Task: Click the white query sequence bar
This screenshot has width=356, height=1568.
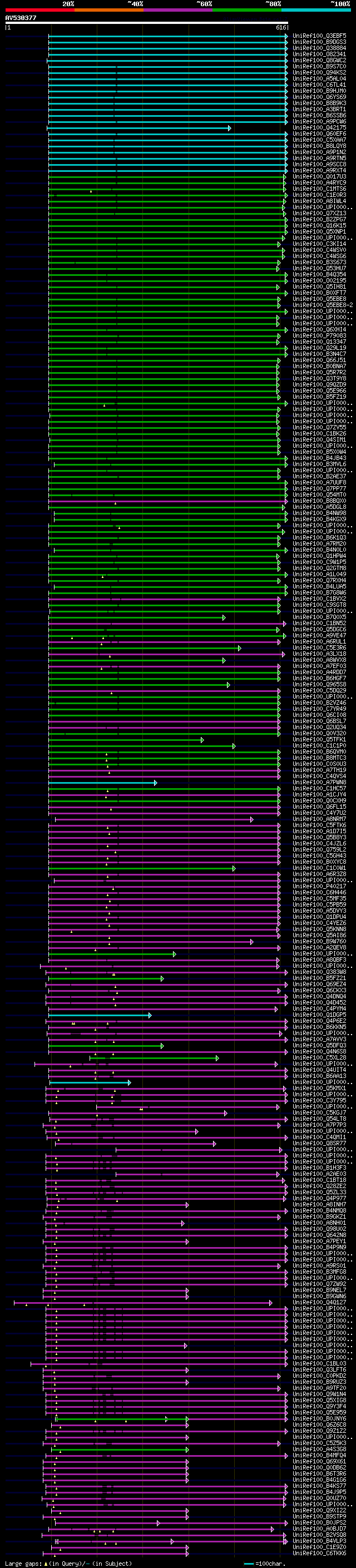Action: coord(146,23)
